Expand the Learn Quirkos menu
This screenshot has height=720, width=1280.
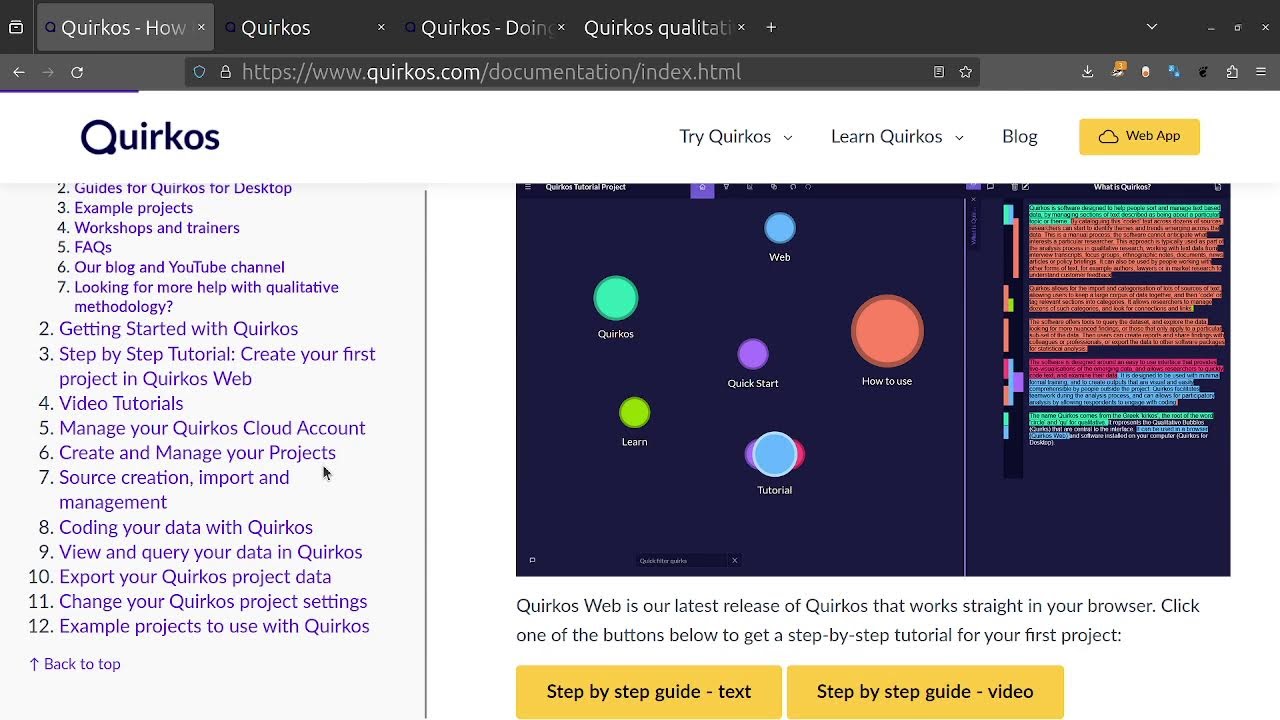point(897,137)
